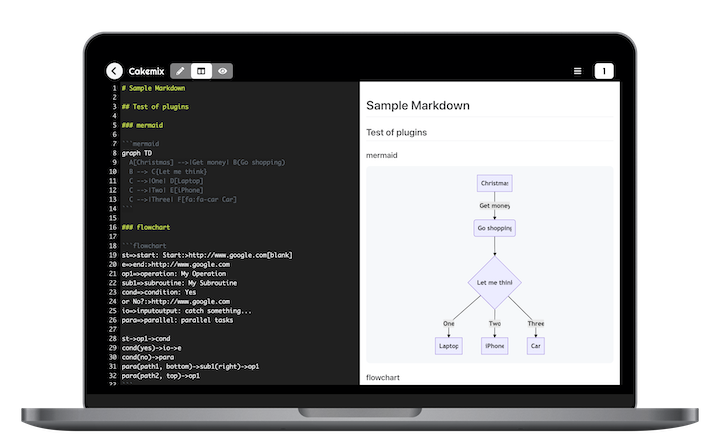Click the "1" counter button

point(603,71)
